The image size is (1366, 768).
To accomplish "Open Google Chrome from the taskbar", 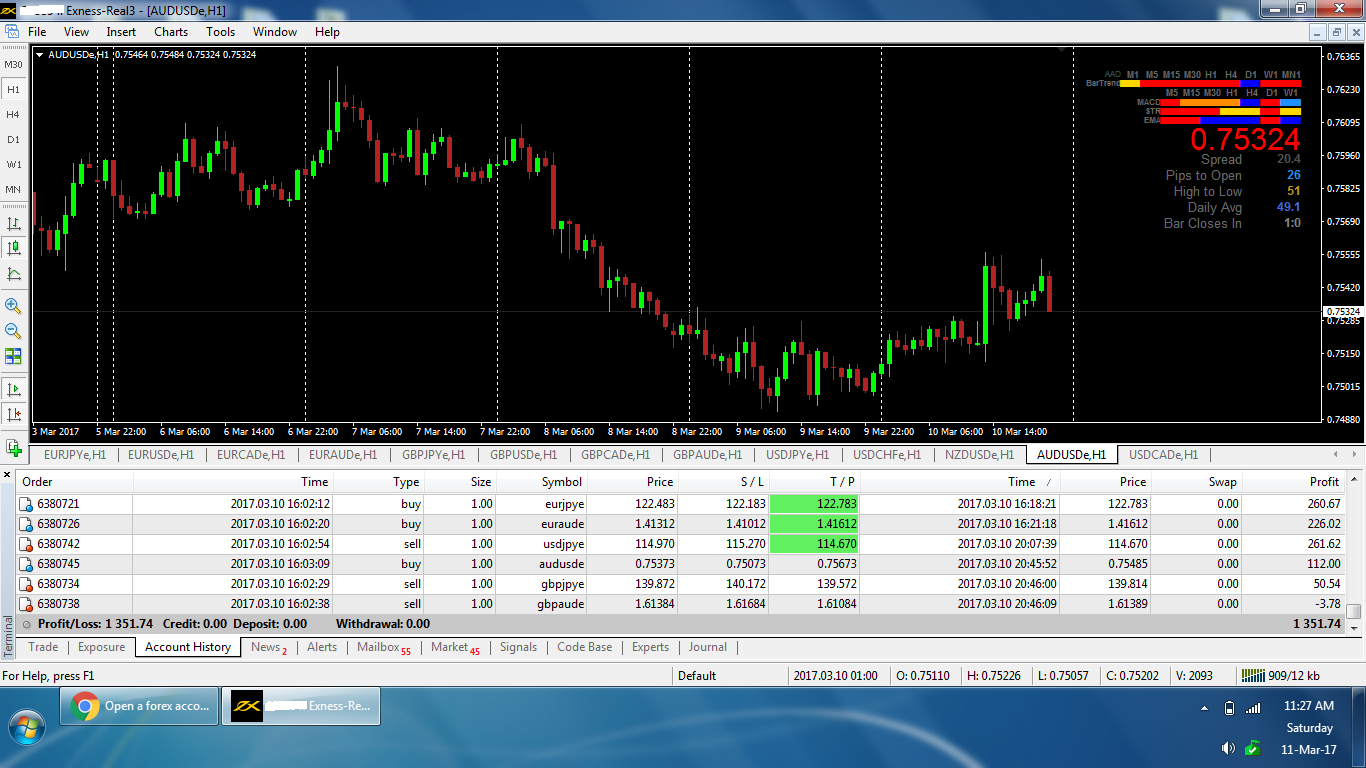I will coord(139,706).
